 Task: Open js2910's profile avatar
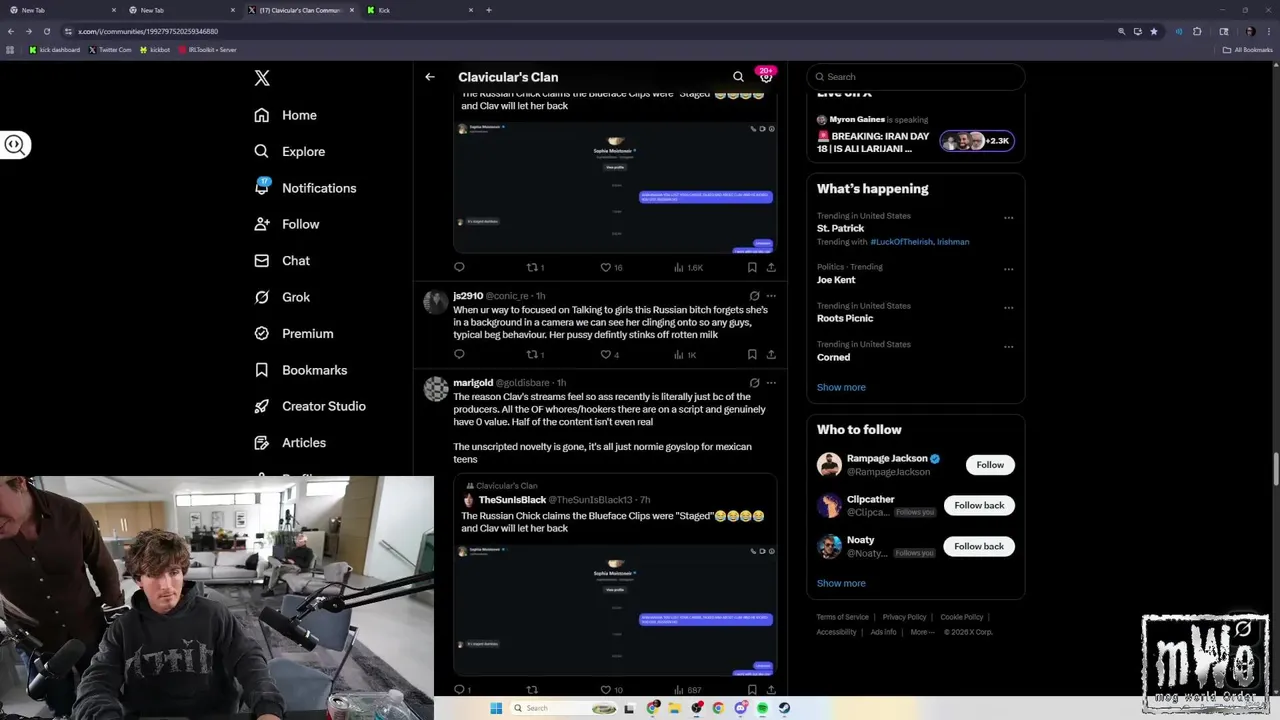pyautogui.click(x=436, y=302)
